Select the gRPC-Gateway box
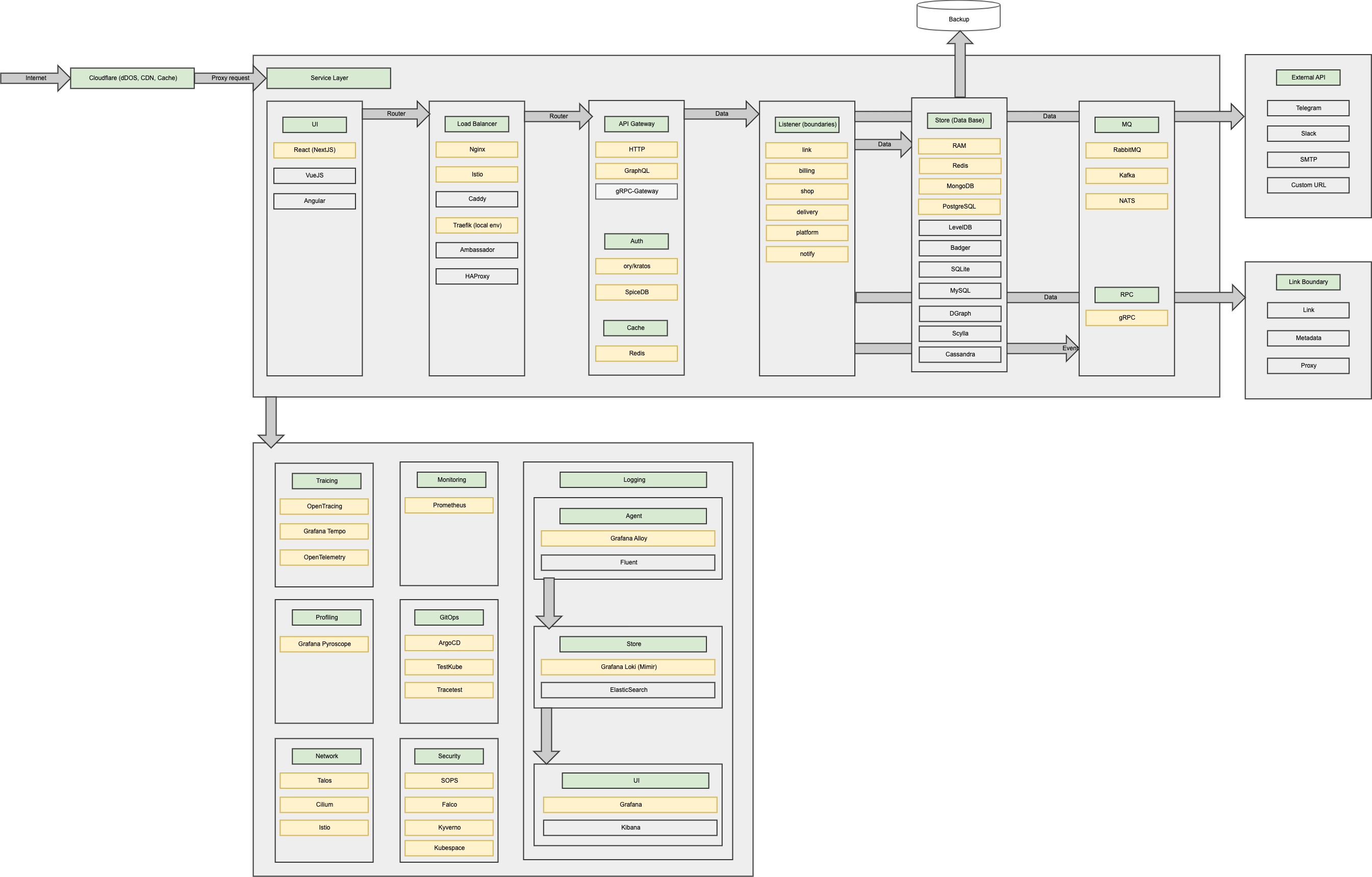 (x=637, y=191)
